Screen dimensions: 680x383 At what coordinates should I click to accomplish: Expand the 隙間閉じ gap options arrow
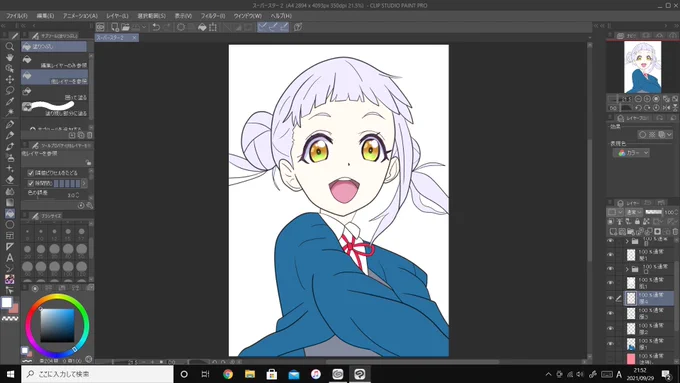pos(84,183)
